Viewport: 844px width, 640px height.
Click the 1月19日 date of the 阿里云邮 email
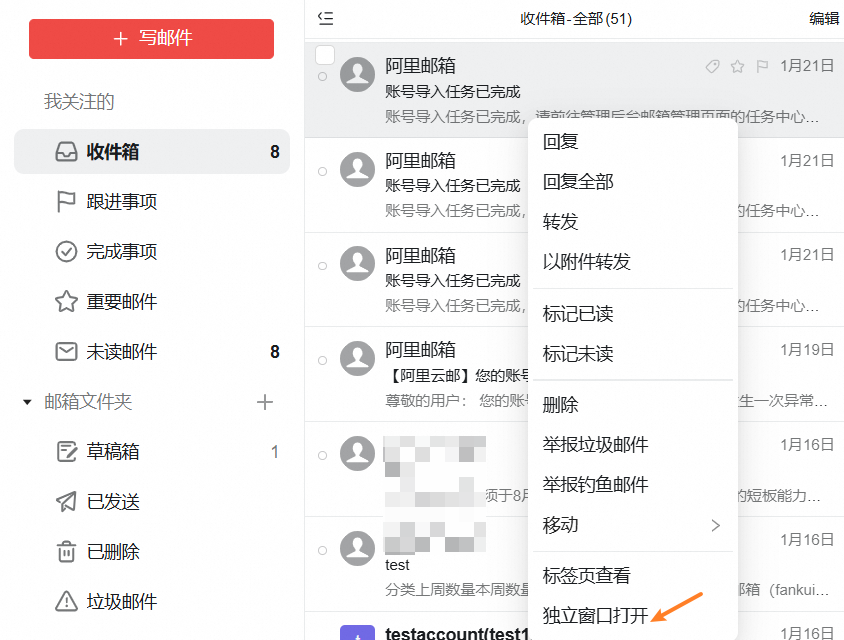pyautogui.click(x=807, y=350)
